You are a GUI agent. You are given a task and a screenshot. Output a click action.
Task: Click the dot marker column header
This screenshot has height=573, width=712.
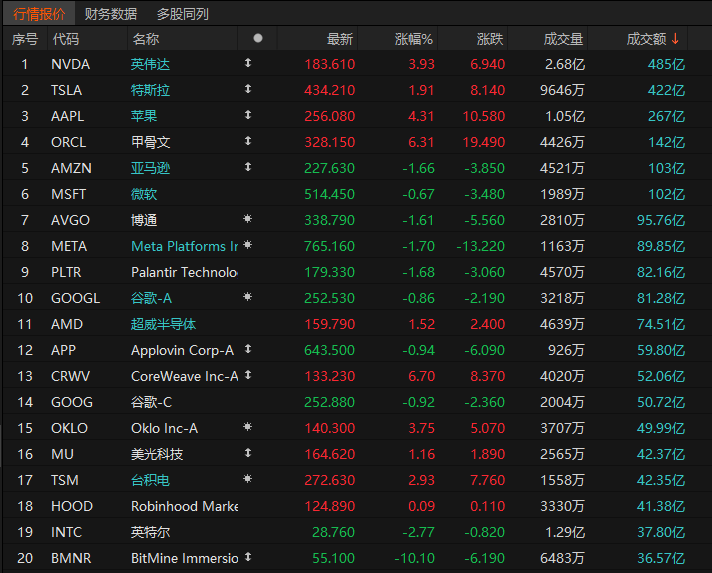tap(257, 39)
